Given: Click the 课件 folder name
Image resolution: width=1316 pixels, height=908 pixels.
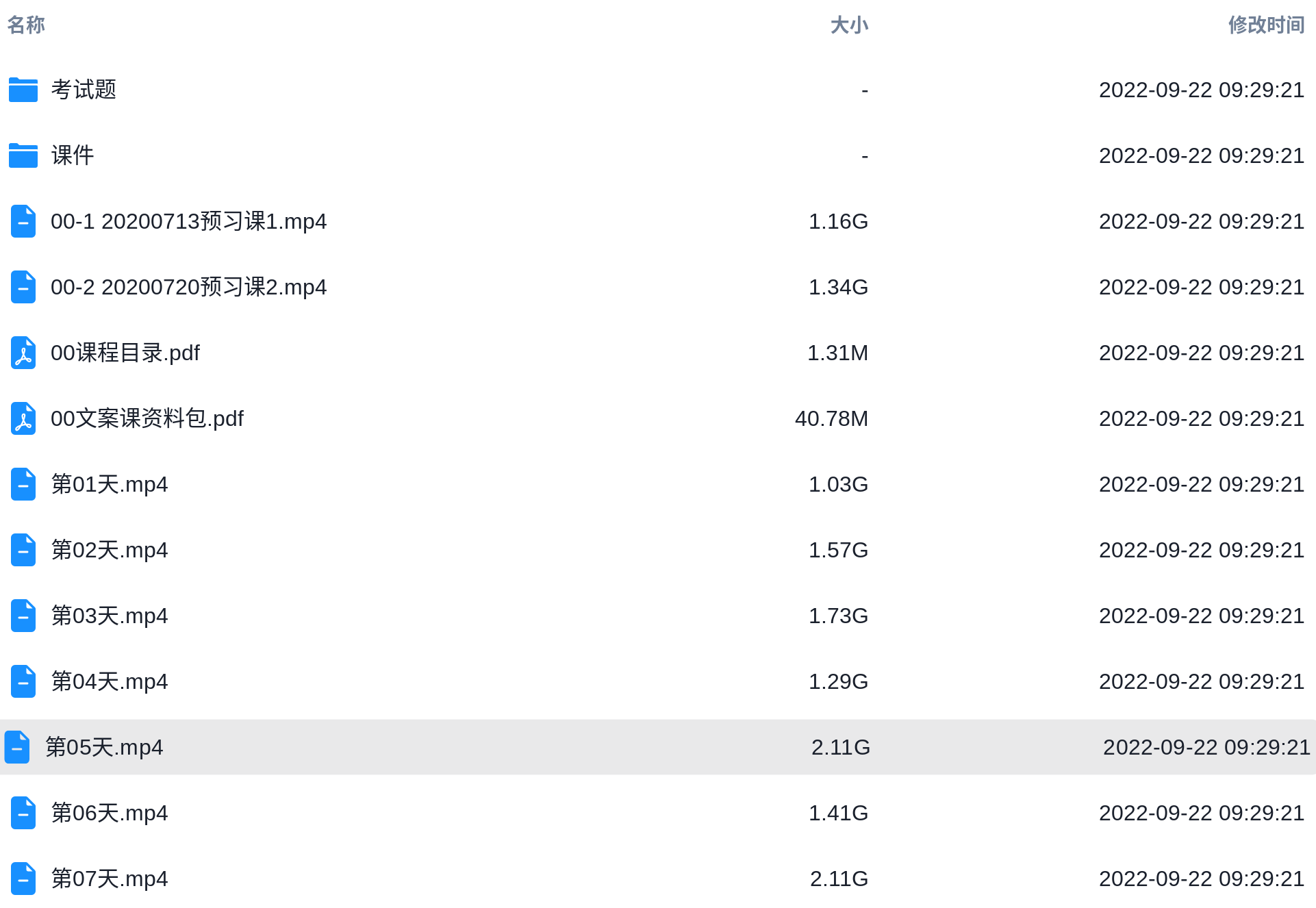Looking at the screenshot, I should coord(73,155).
